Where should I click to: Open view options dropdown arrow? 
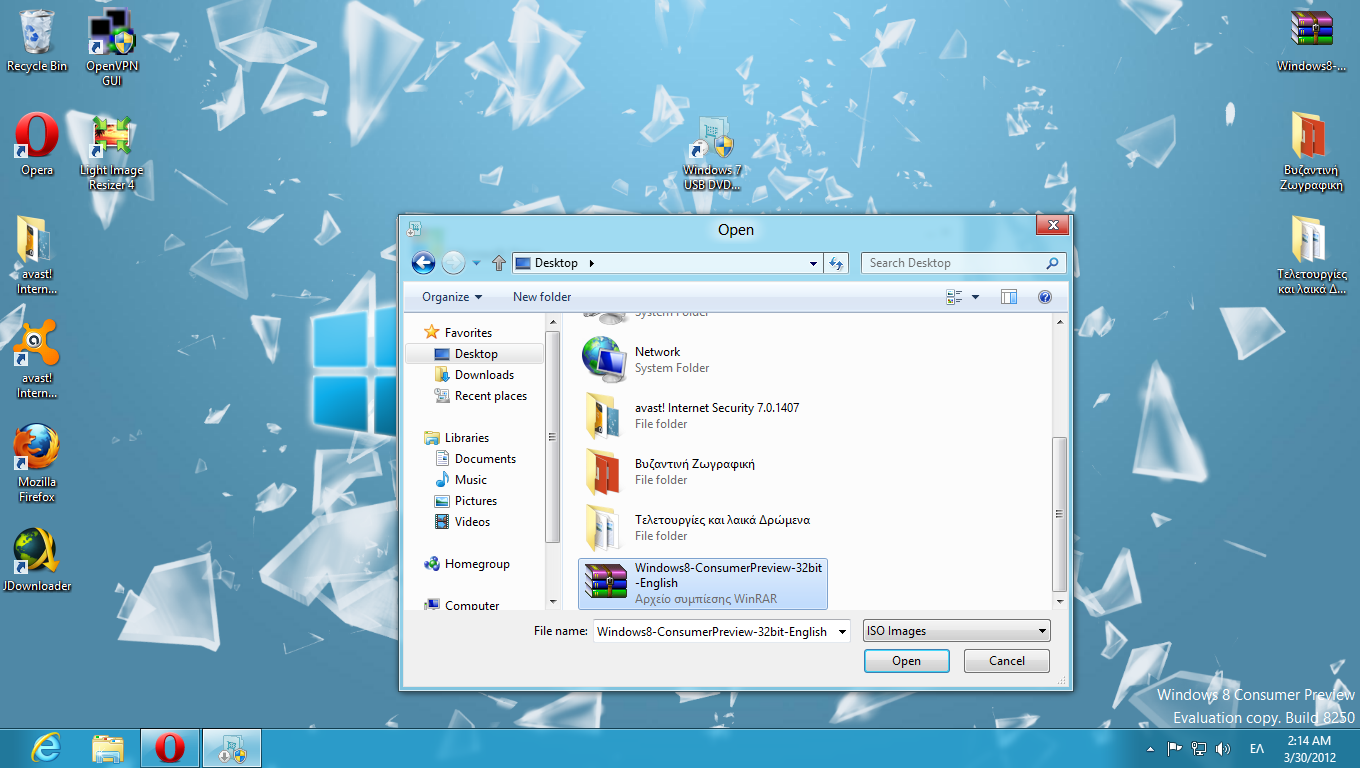pos(975,297)
